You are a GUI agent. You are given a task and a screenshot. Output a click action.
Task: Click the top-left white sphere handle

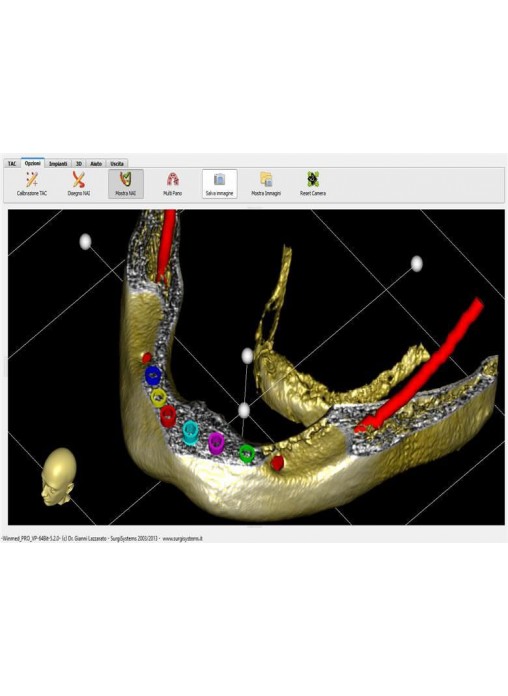85,242
